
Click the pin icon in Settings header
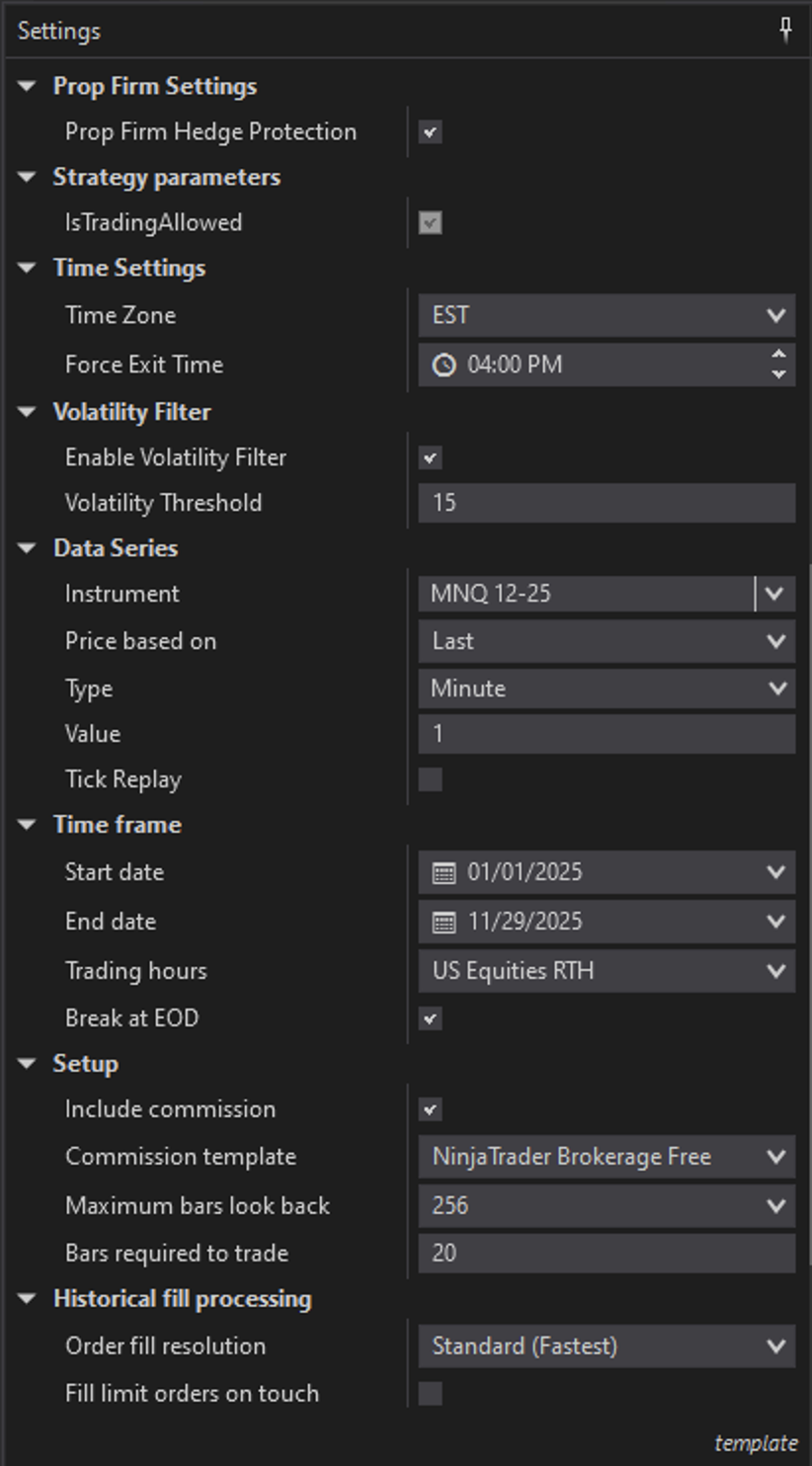(786, 31)
